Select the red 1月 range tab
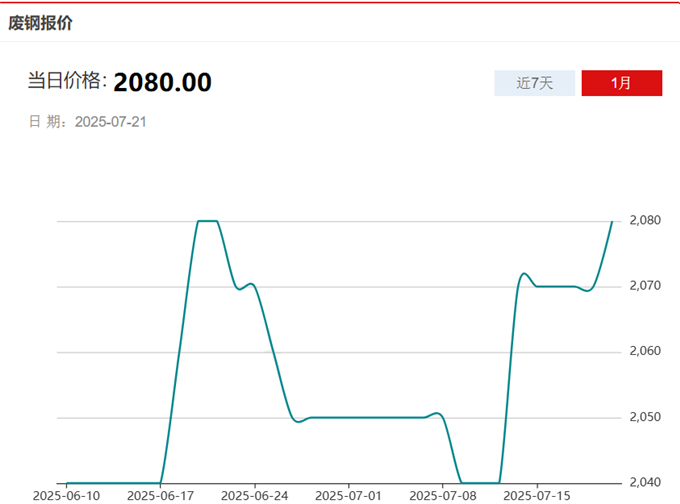The image size is (680, 504). click(621, 83)
